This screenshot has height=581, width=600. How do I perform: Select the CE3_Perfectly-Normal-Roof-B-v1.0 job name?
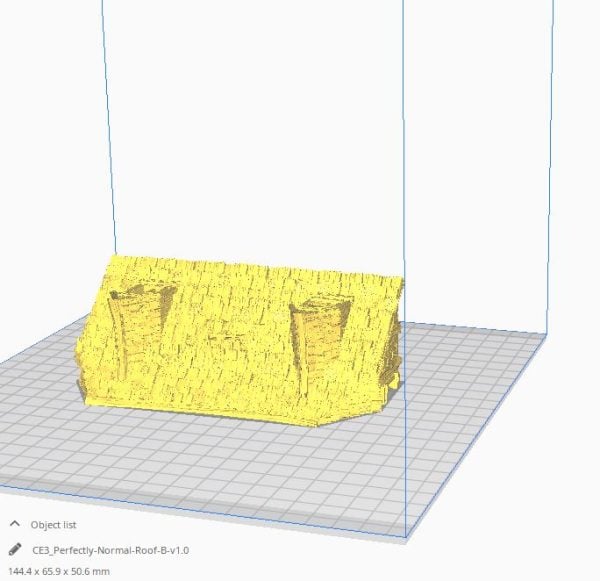point(111,549)
